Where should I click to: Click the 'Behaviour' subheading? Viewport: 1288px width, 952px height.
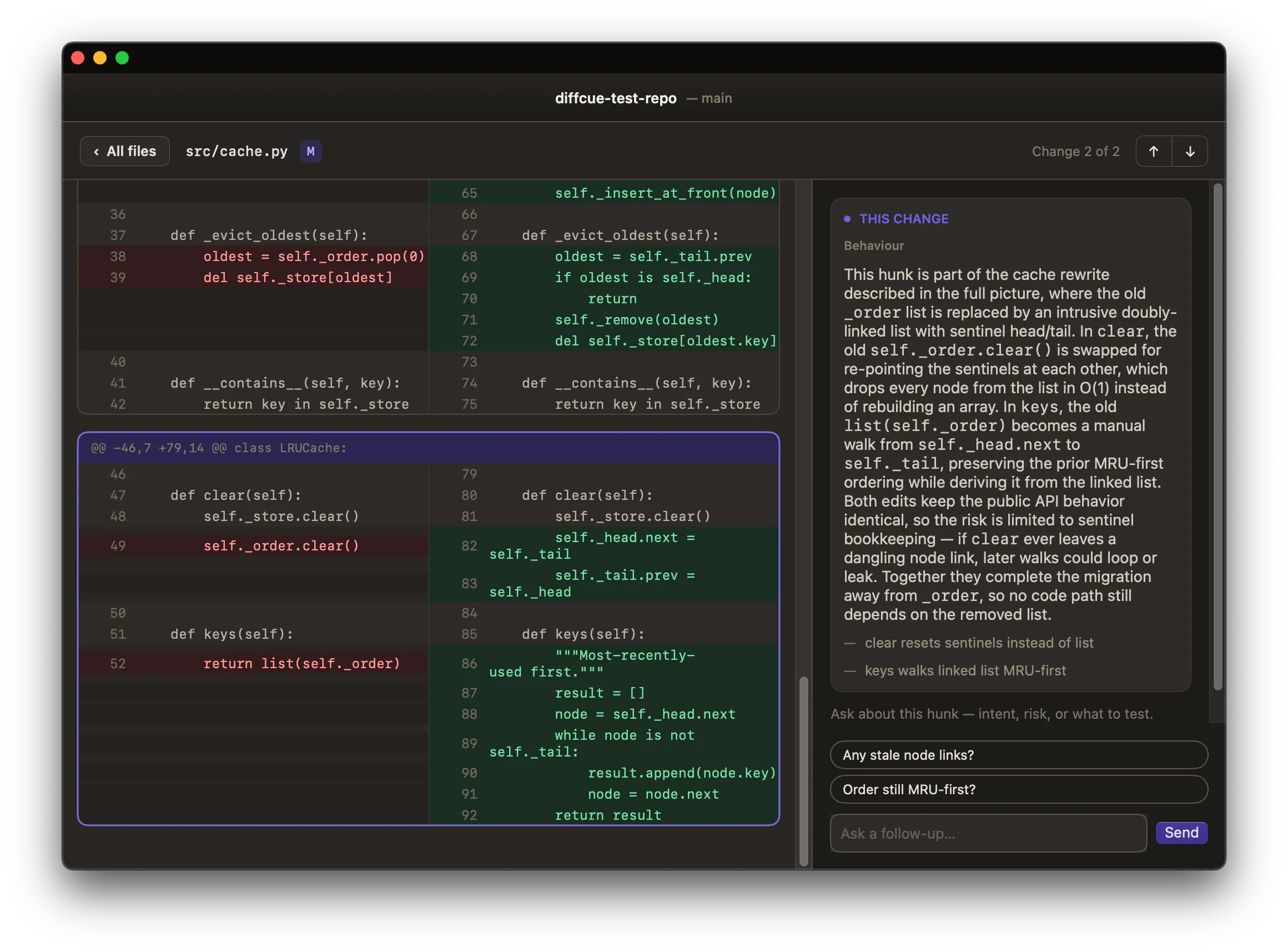click(x=874, y=245)
